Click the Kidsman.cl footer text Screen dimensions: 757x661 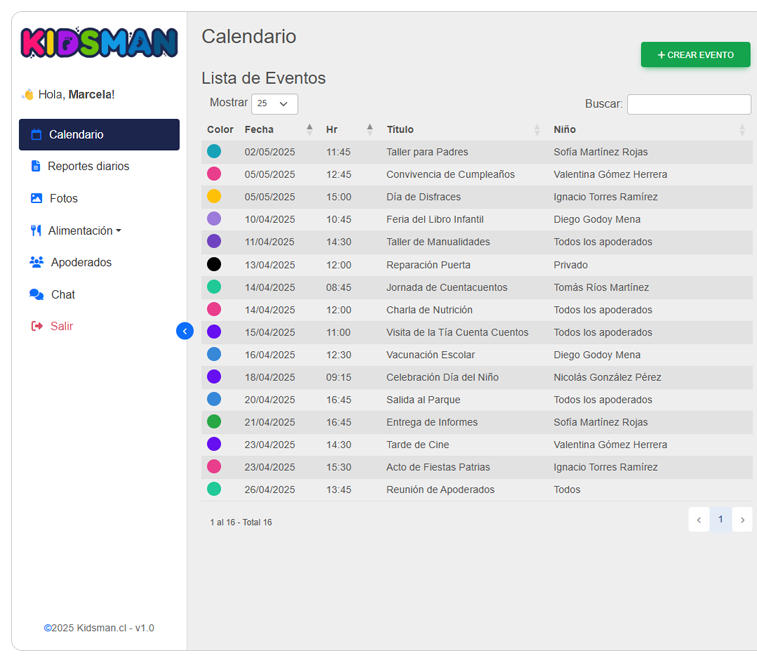[99, 628]
